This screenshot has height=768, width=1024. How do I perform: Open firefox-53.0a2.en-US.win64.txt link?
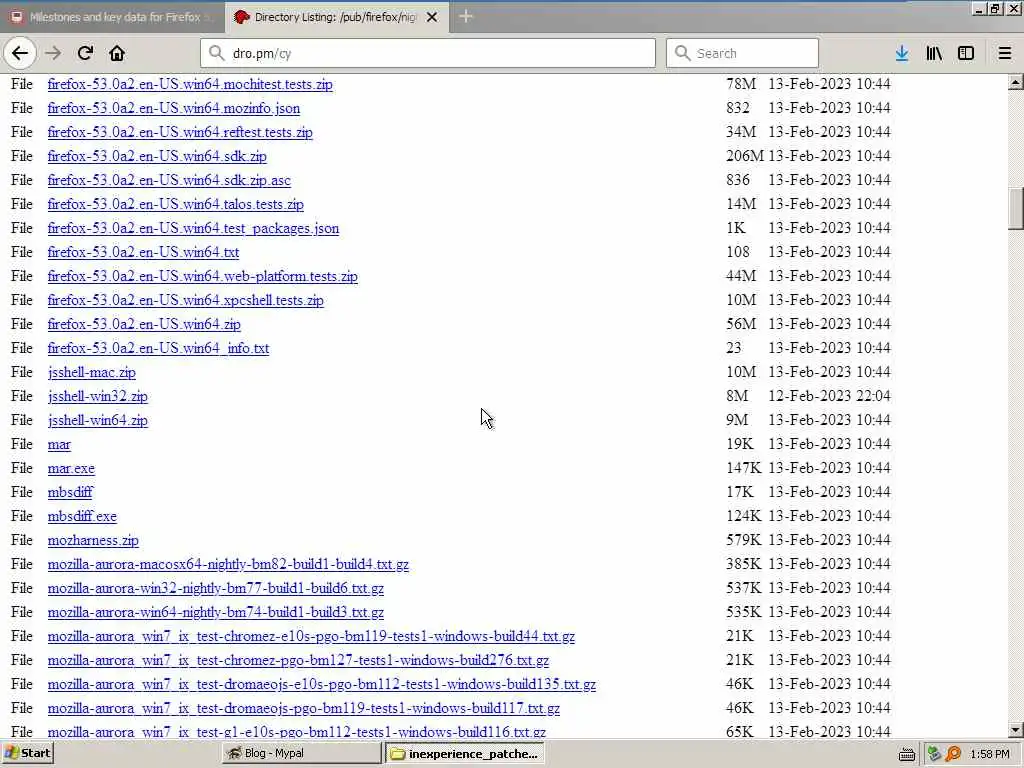pos(144,252)
